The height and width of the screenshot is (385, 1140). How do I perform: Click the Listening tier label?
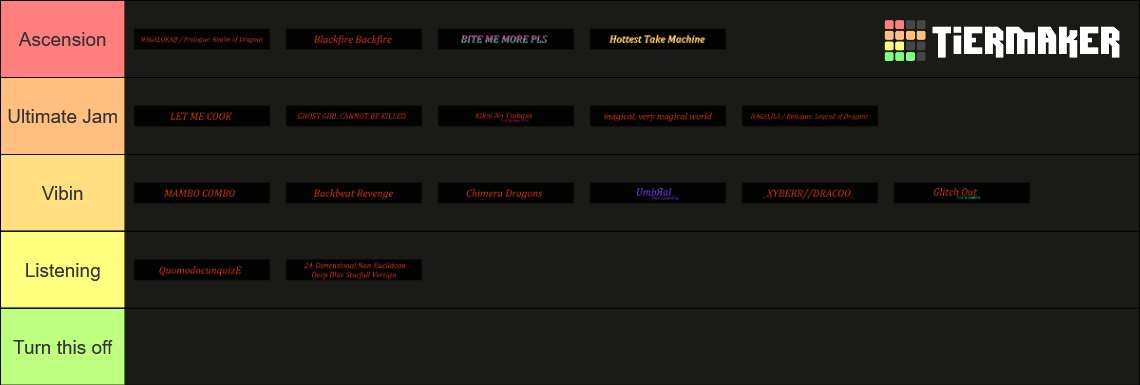pyautogui.click(x=63, y=270)
